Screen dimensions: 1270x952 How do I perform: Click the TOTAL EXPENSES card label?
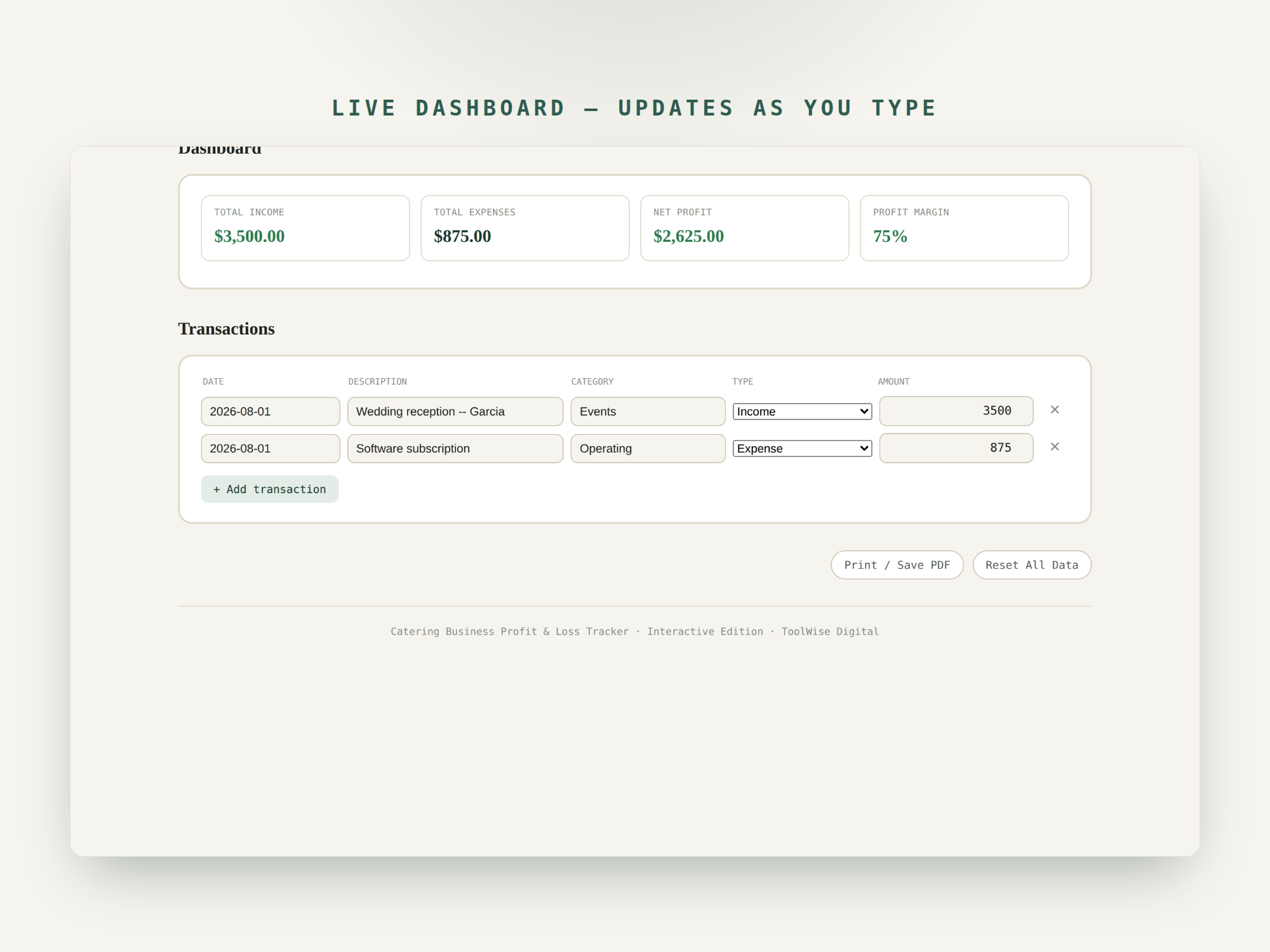pyautogui.click(x=474, y=212)
